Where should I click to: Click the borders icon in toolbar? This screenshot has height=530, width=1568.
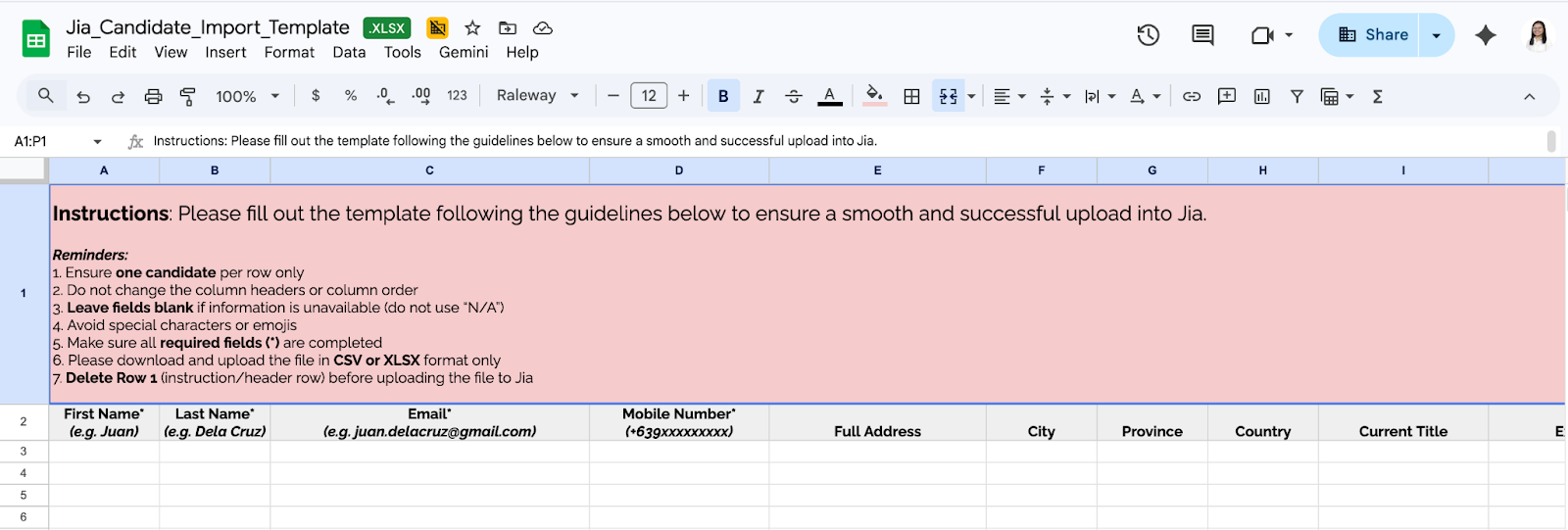911,96
